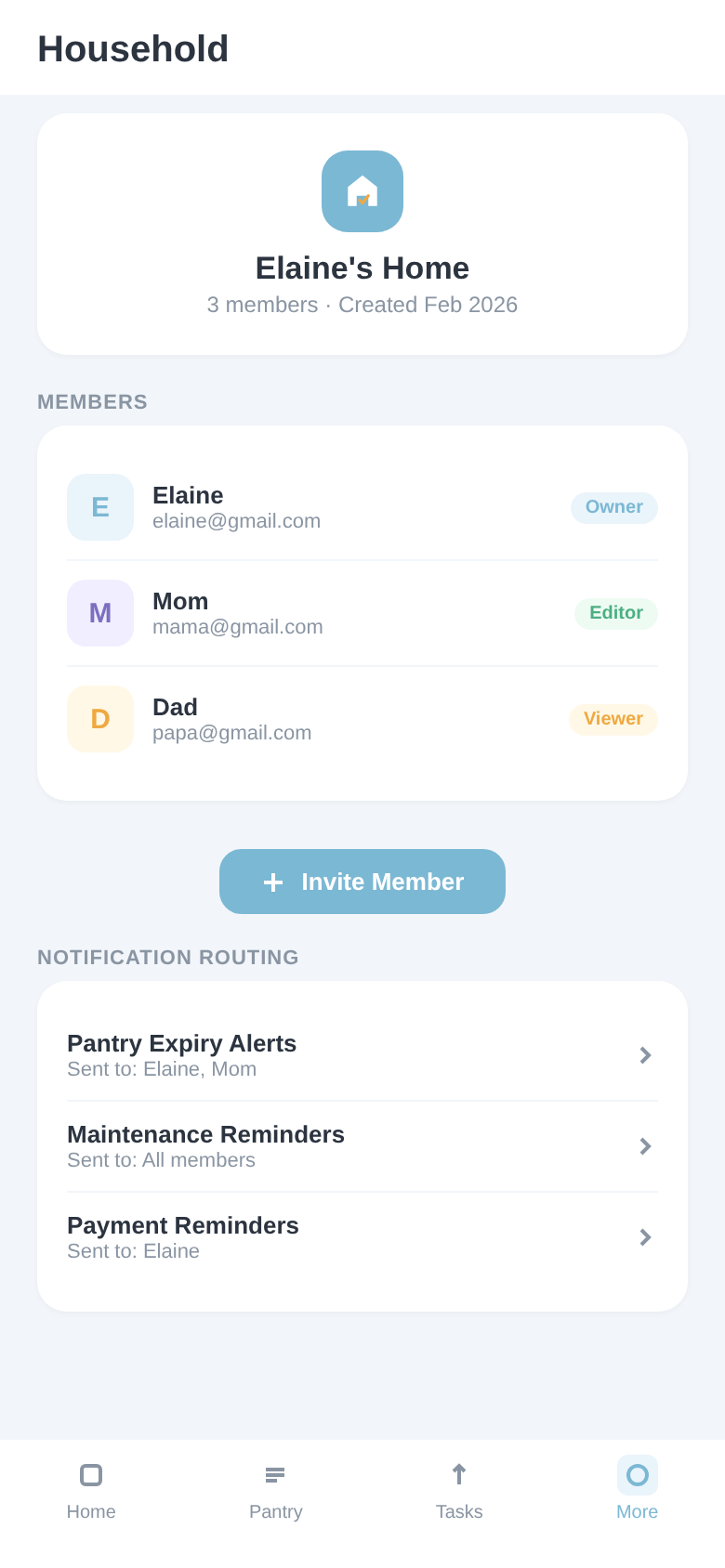
Task: Click Elaine's E avatar icon
Action: 100,507
